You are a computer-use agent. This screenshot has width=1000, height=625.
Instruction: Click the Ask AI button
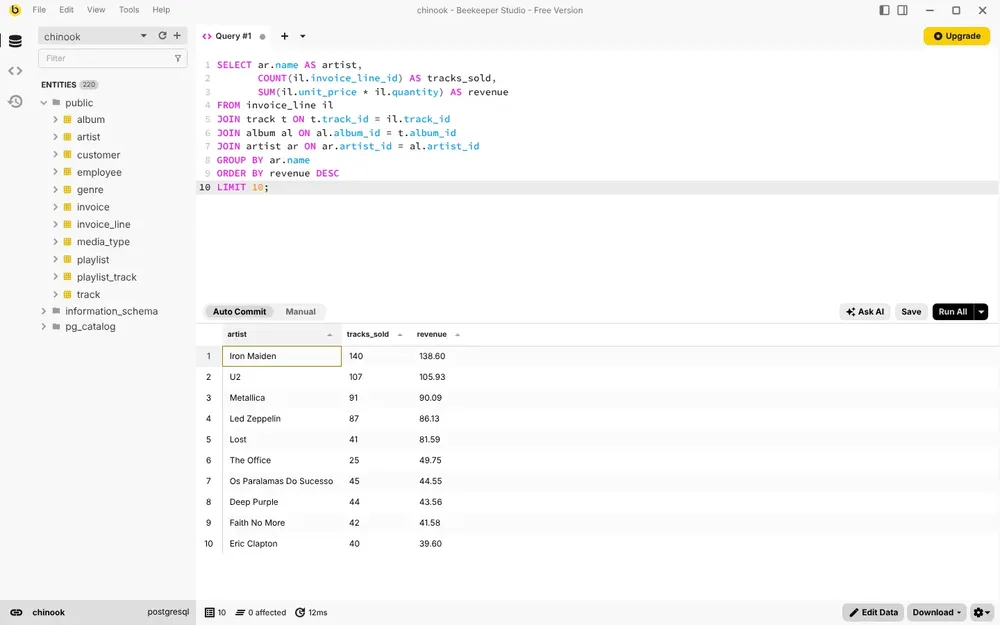pos(865,312)
